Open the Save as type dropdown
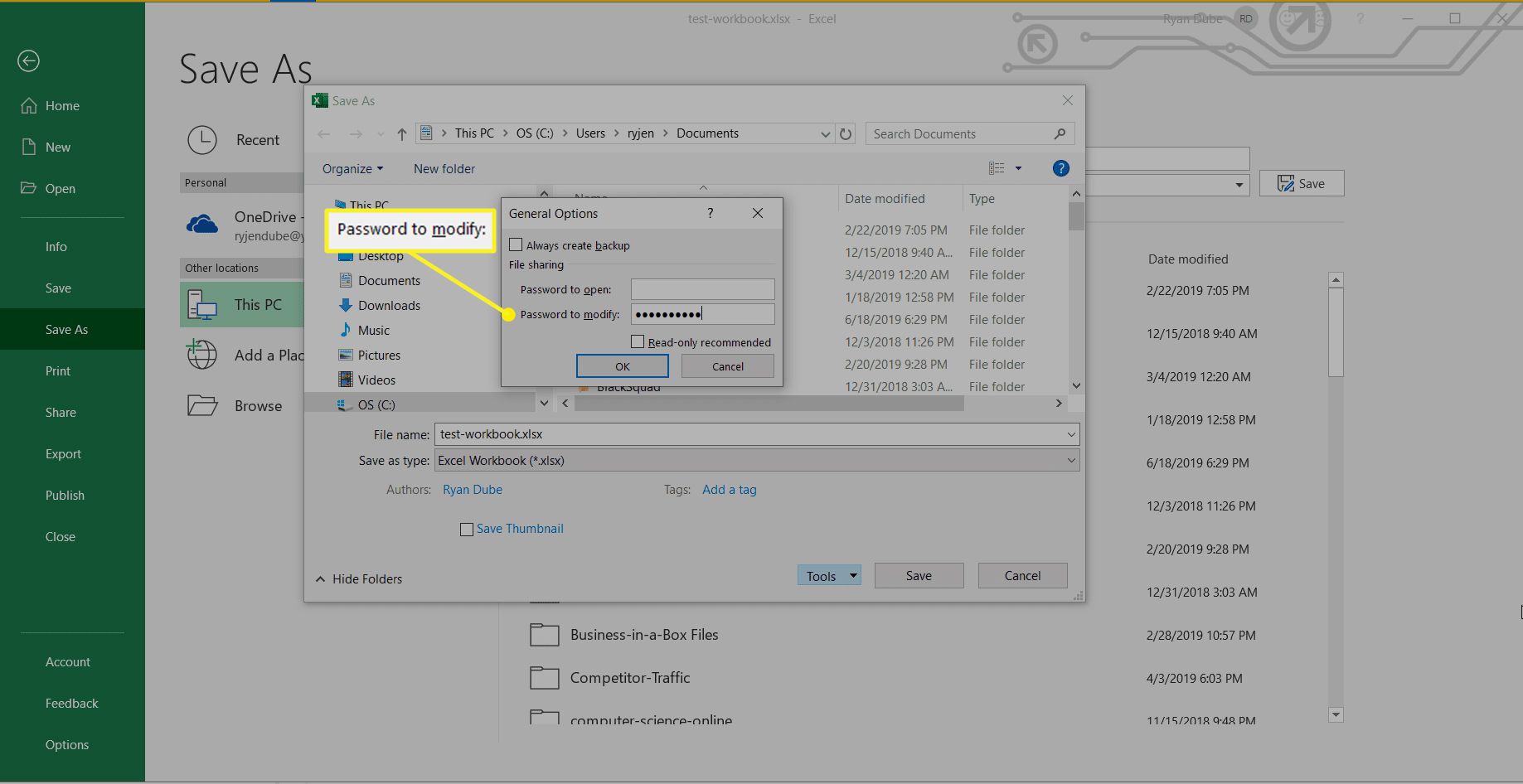1523x784 pixels. coord(1071,460)
